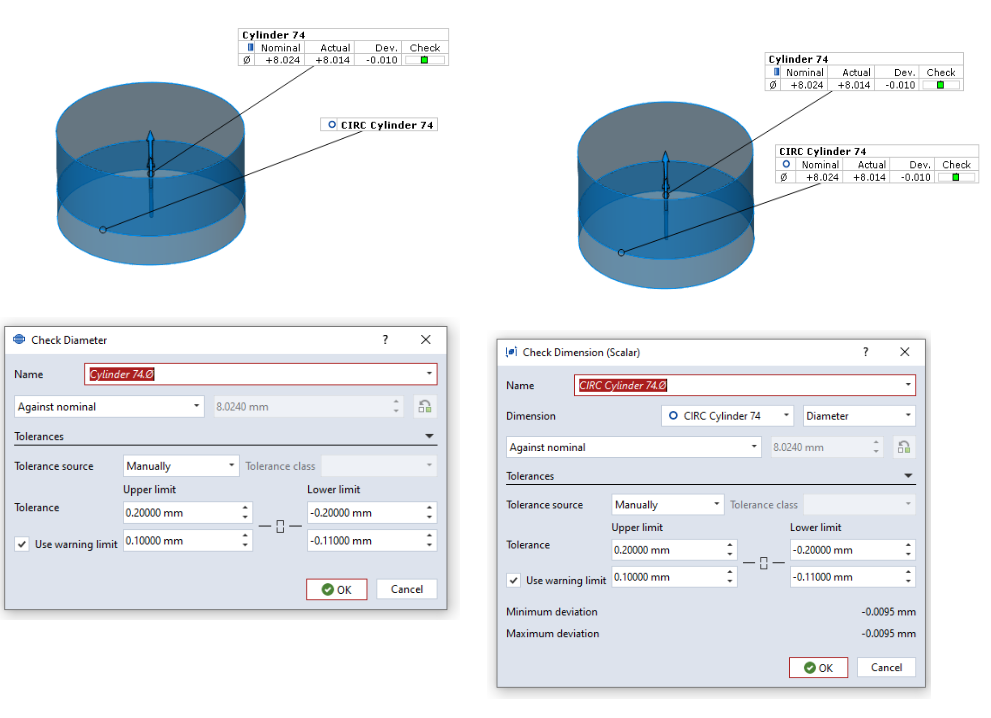Click the help question mark in Check Diameter
This screenshot has width=991, height=718.
coord(385,340)
